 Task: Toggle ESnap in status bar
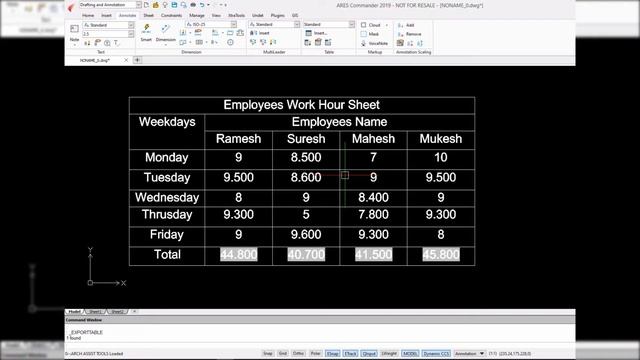[x=333, y=353]
